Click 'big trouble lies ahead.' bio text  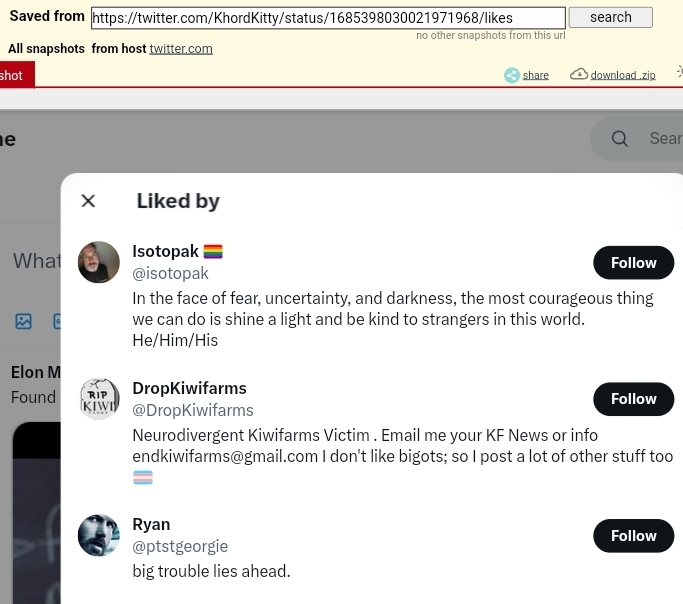(211, 571)
